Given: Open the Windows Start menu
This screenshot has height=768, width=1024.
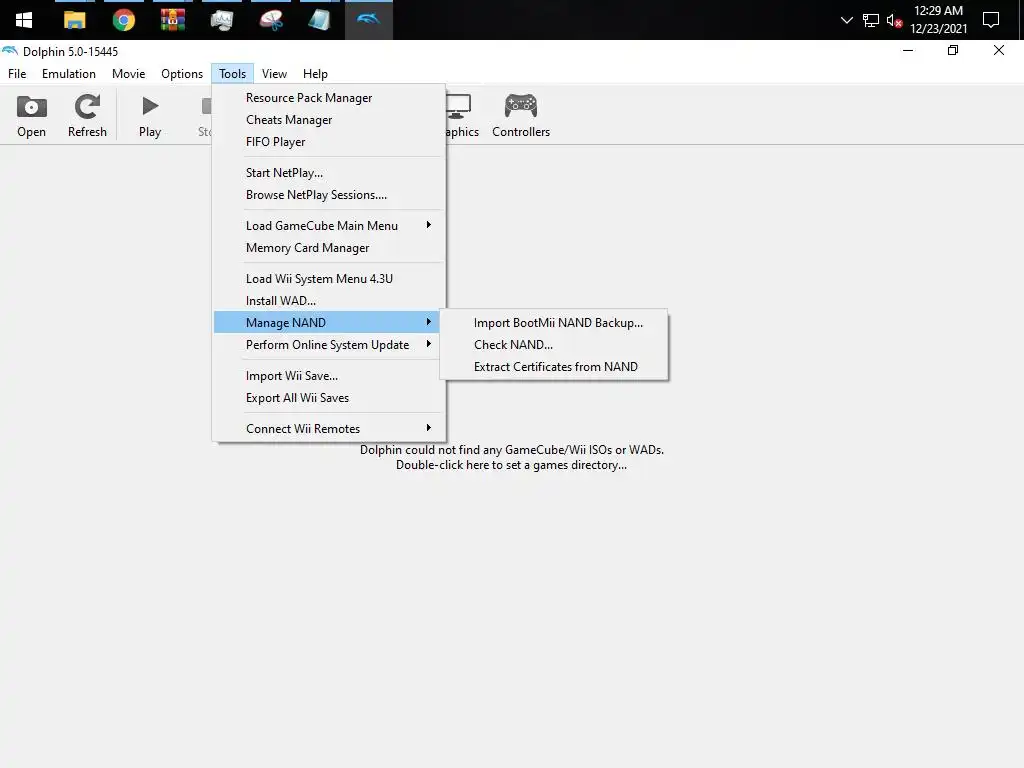Looking at the screenshot, I should coord(24,20).
